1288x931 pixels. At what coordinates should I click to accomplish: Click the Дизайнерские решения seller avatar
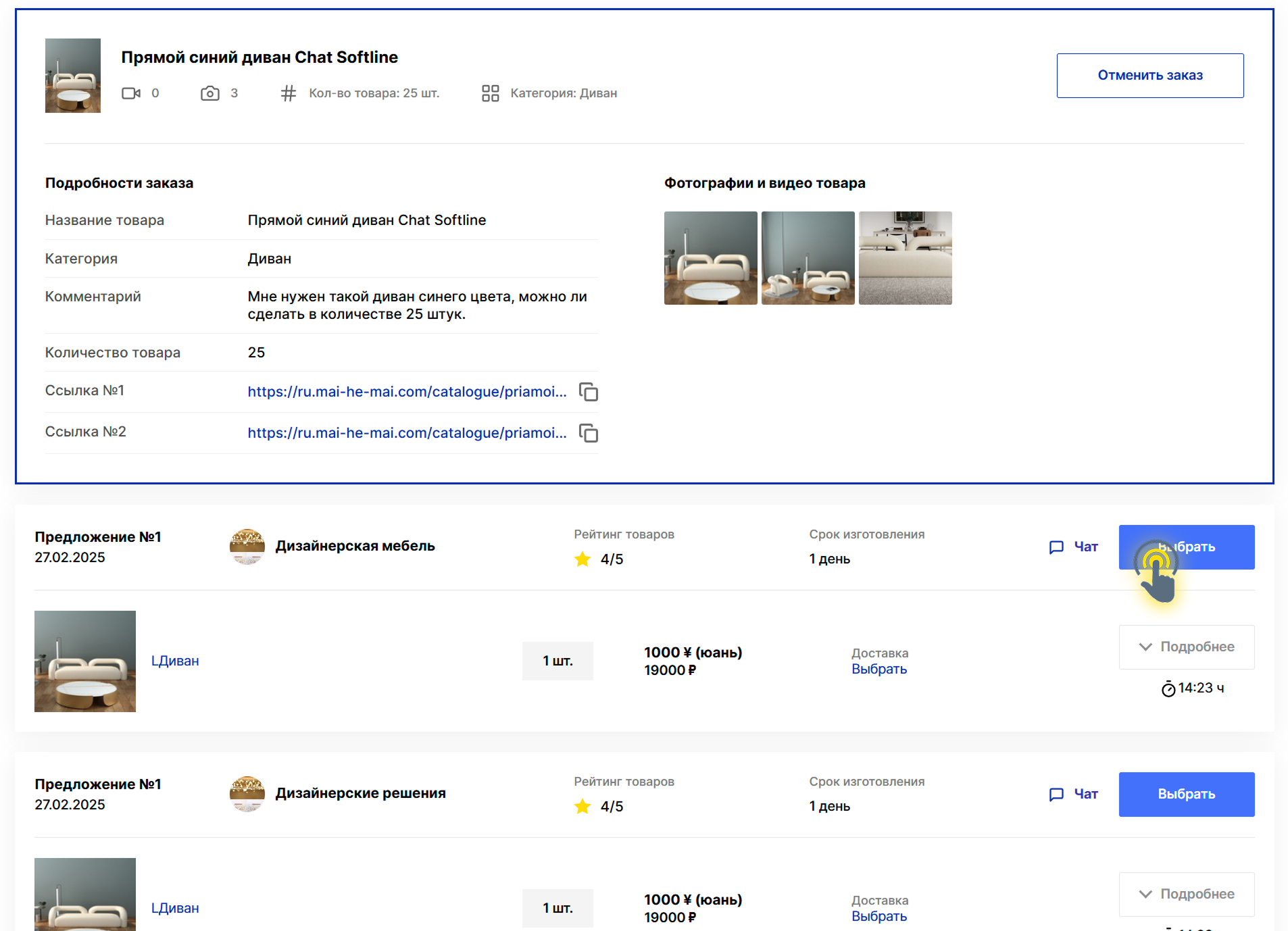coord(247,793)
